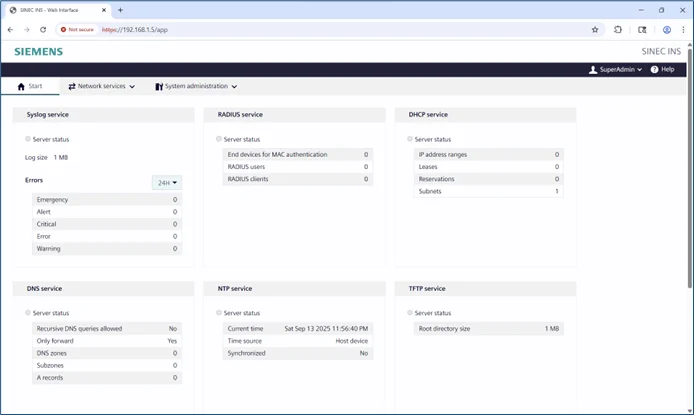This screenshot has height=415, width=694.
Task: Open the 24H errors time range dropdown
Action: [166, 183]
